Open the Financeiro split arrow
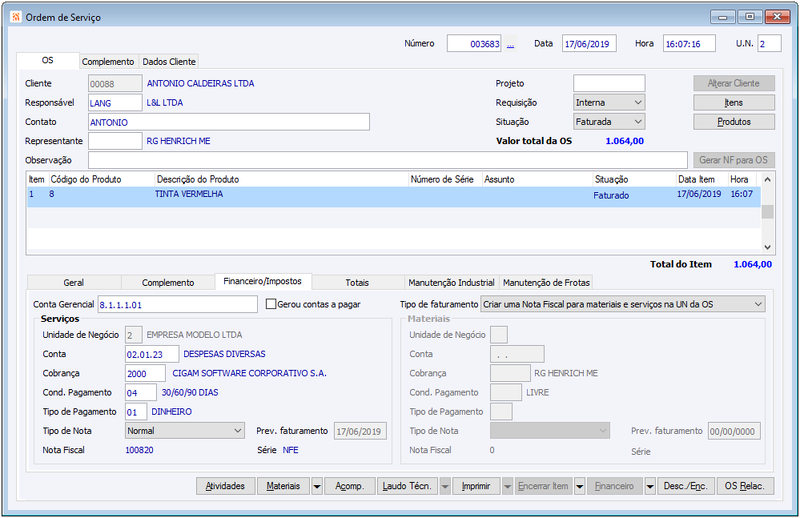Image resolution: width=800 pixels, height=518 pixels. click(650, 486)
